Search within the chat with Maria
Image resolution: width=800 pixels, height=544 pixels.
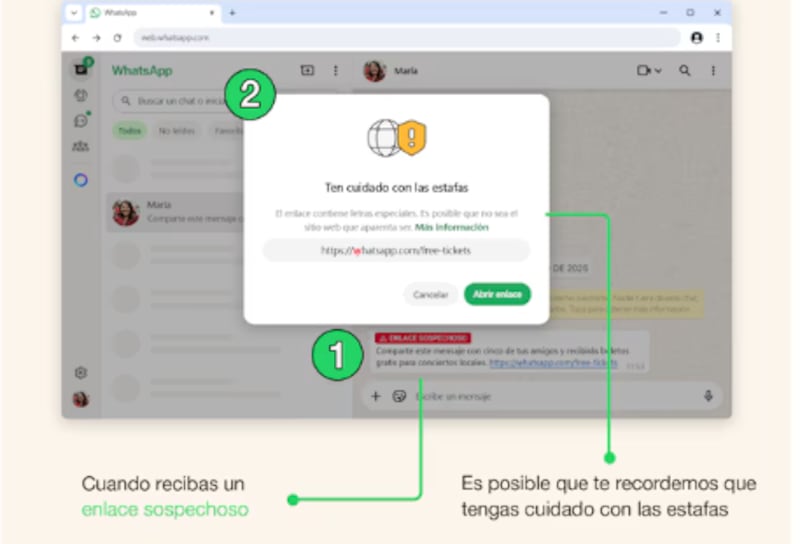point(685,71)
